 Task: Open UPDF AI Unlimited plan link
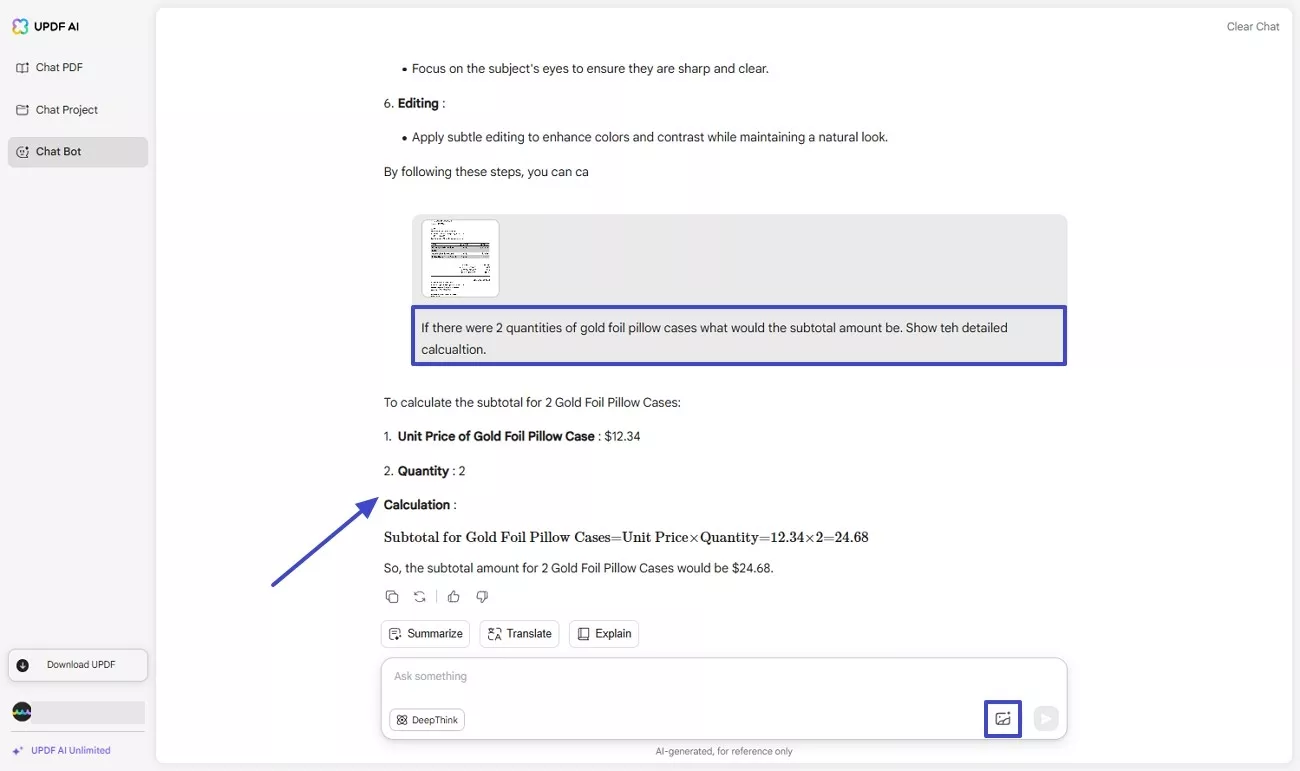click(x=61, y=750)
